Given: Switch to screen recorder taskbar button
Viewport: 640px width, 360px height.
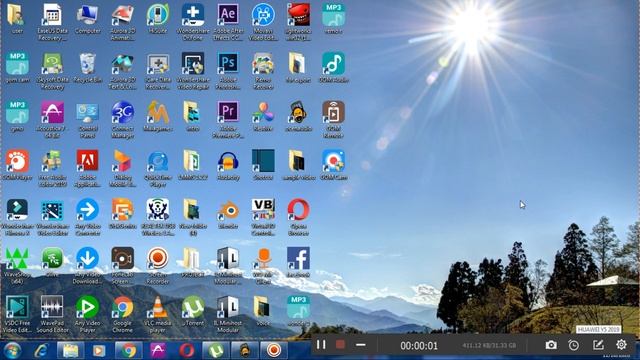Looking at the screenshot, I should pos(274,350).
